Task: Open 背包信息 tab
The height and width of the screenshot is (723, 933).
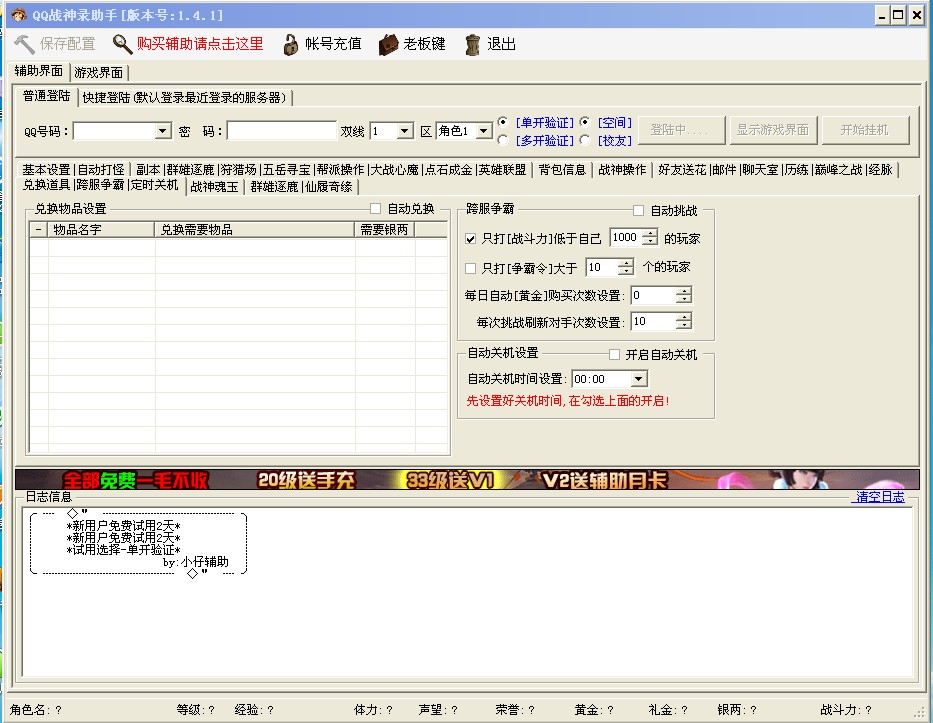Action: pyautogui.click(x=562, y=170)
